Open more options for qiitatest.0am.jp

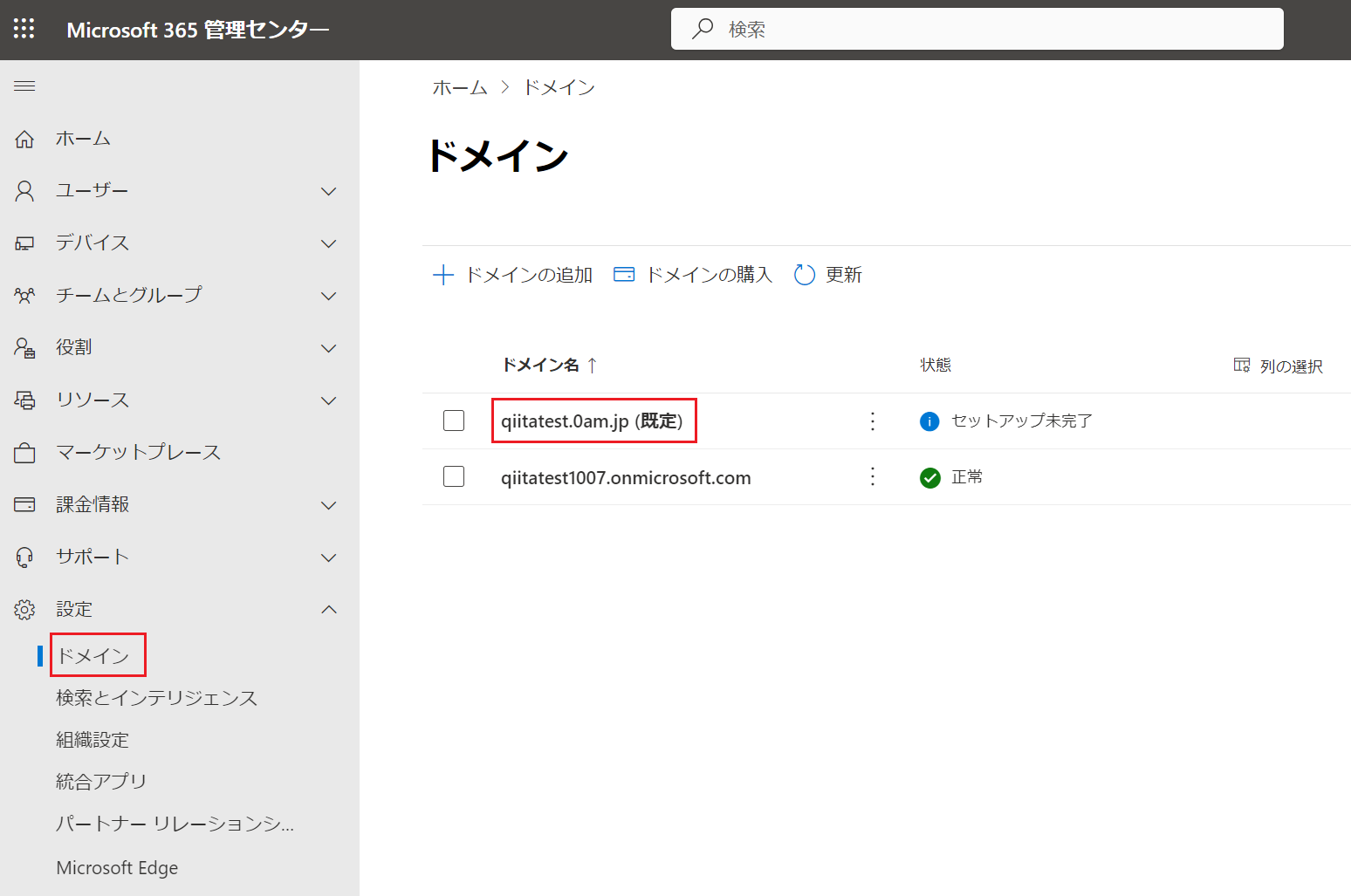tap(873, 421)
